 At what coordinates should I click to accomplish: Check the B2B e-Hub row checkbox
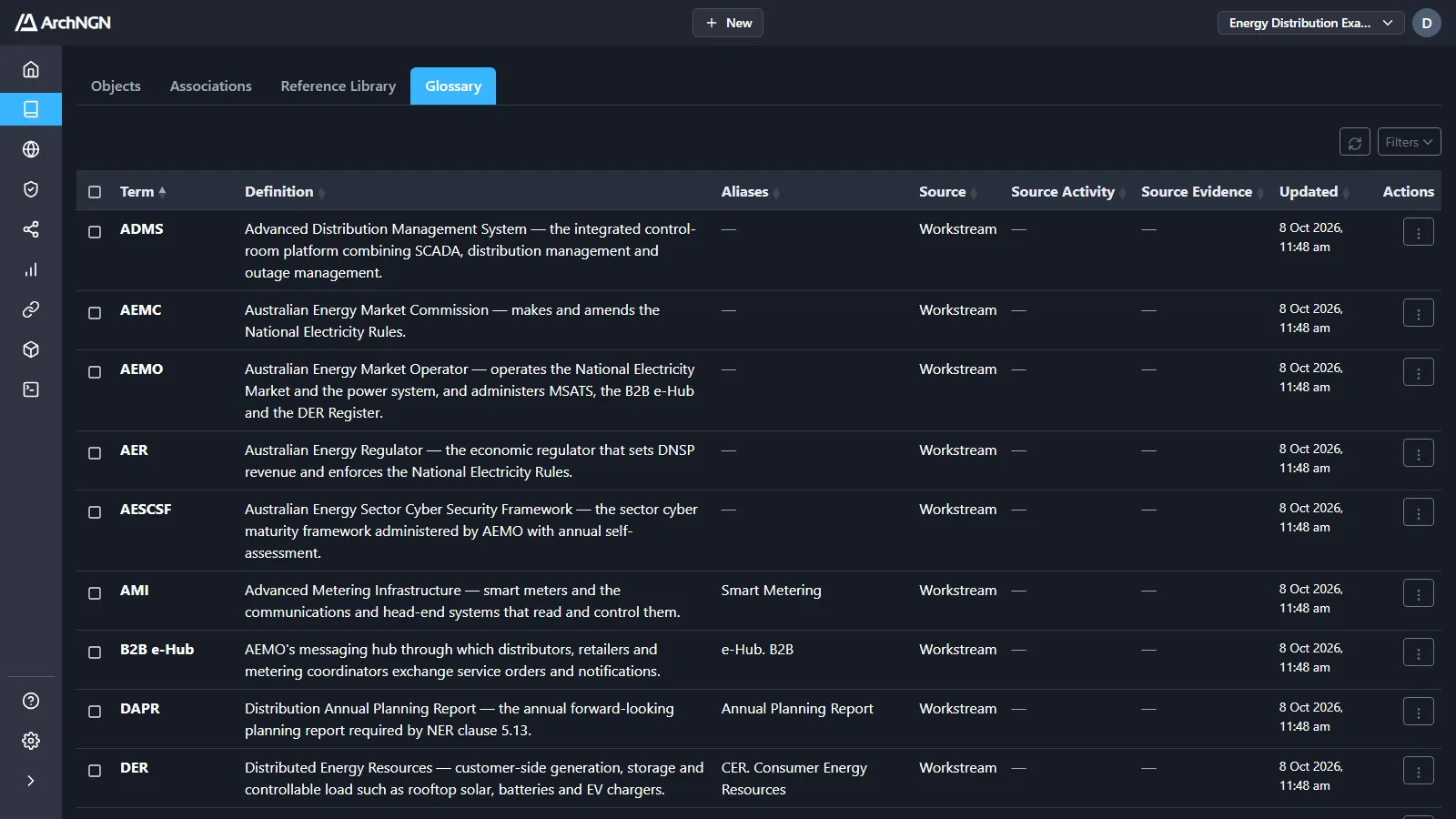click(95, 652)
